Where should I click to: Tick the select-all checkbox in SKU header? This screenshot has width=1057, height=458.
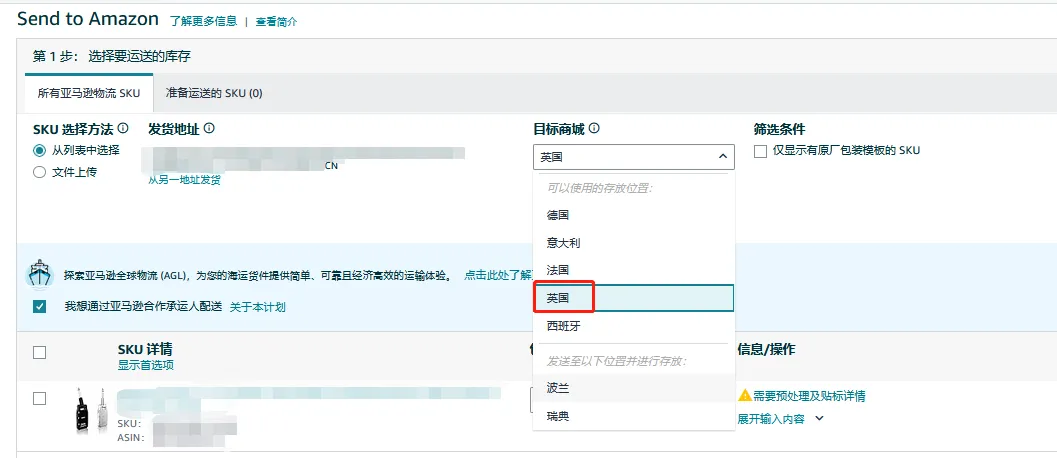[x=40, y=352]
